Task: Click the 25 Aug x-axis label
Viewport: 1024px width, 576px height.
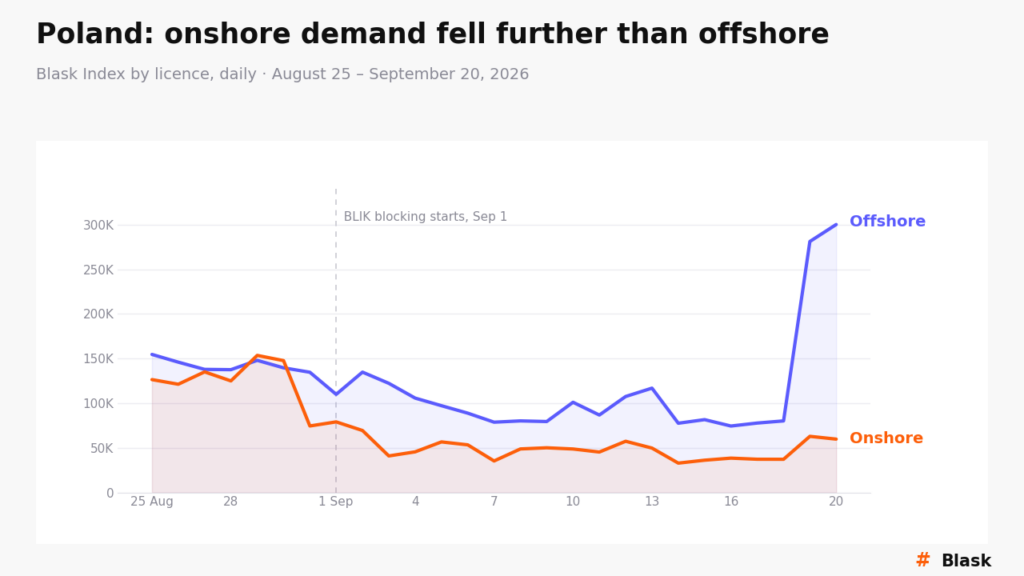Action: (152, 502)
